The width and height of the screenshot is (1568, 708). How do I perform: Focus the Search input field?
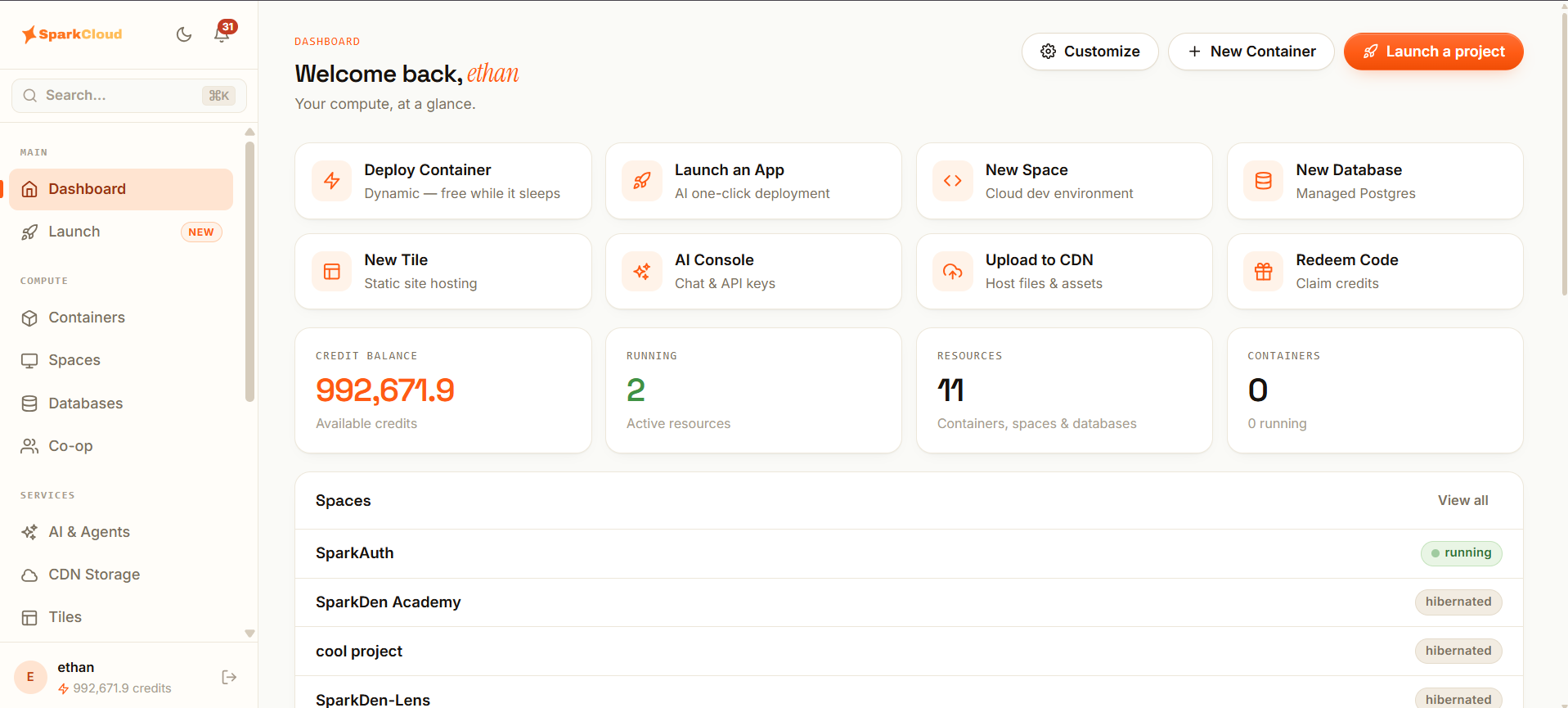(x=129, y=96)
